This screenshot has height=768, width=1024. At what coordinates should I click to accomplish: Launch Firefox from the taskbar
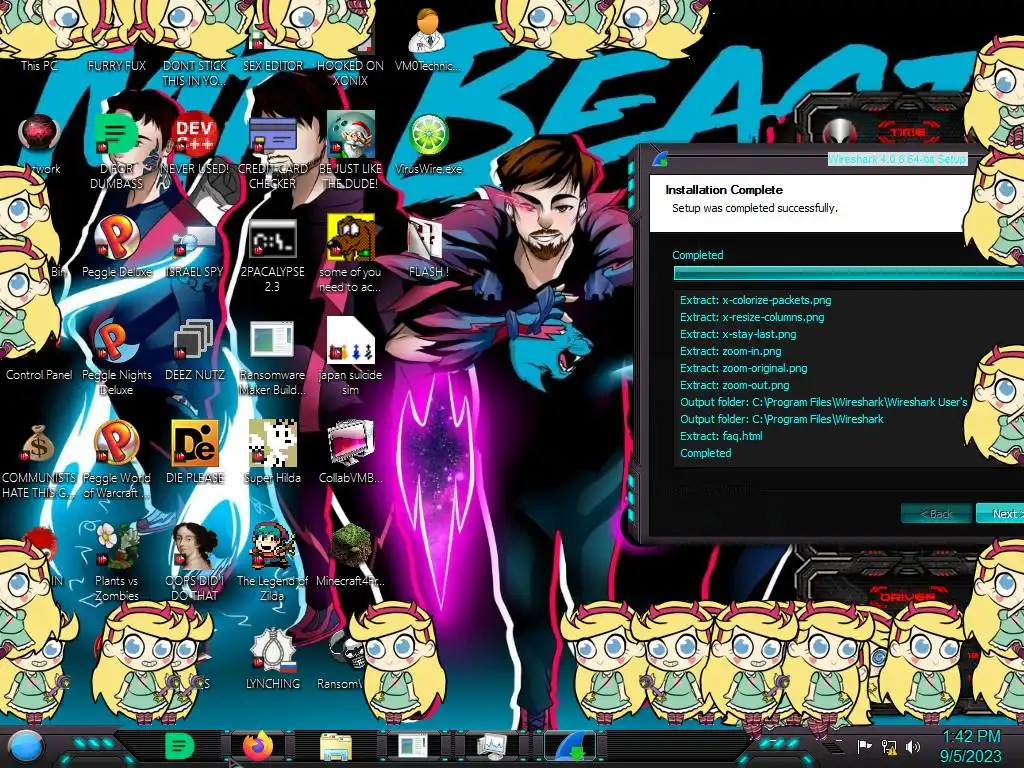click(258, 746)
